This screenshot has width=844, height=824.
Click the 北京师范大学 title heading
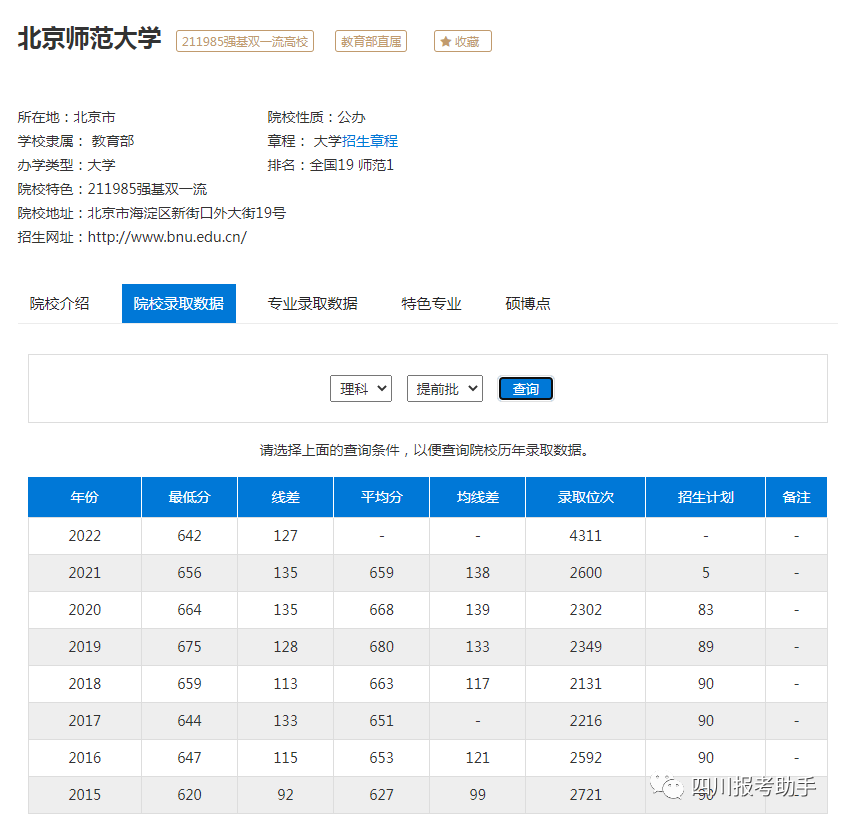(x=89, y=39)
